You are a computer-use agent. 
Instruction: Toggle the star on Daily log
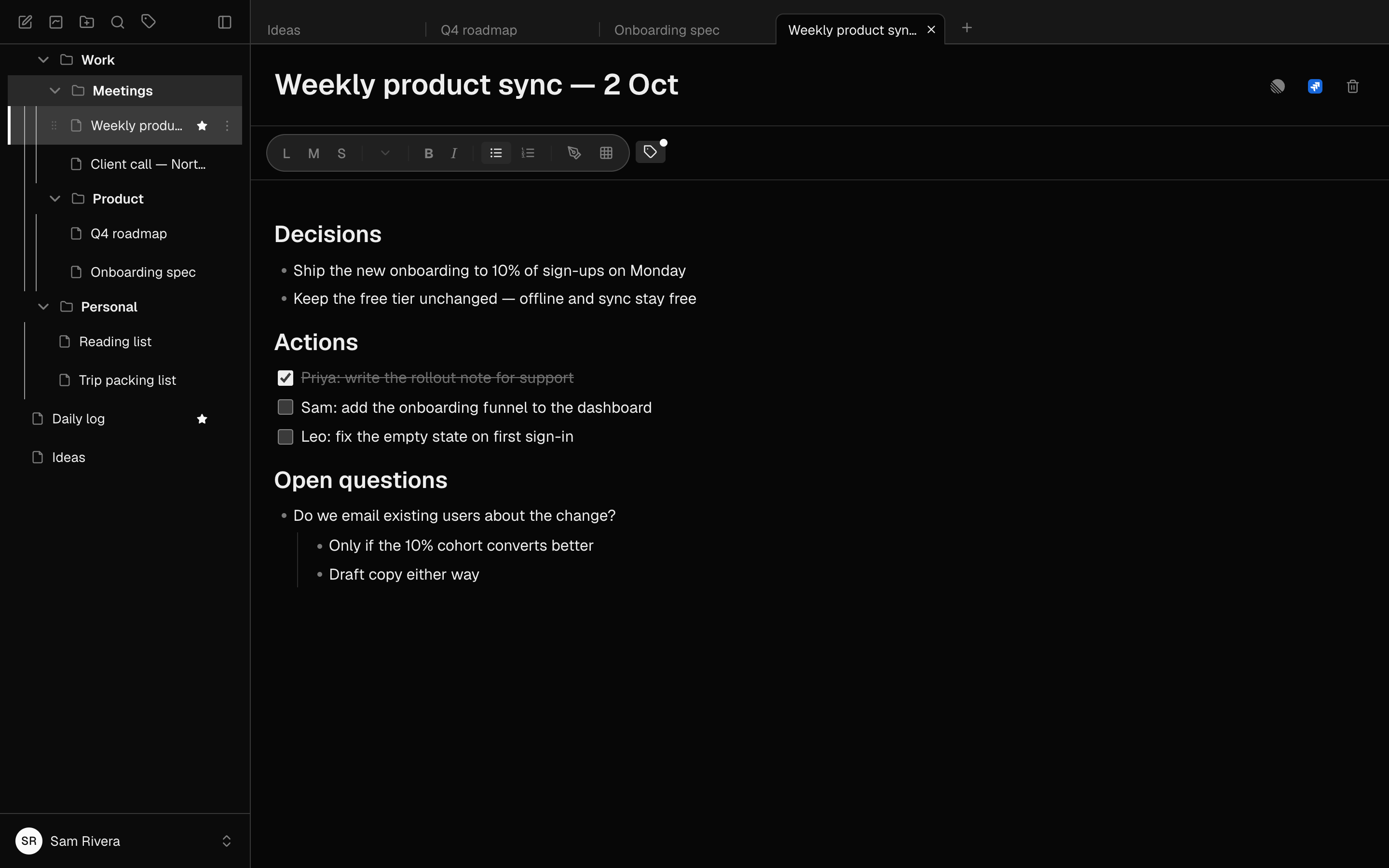(202, 419)
